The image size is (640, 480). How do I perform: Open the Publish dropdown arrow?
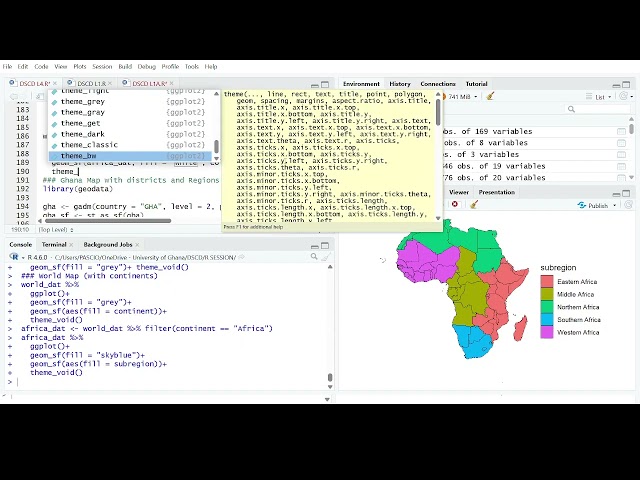coord(614,205)
